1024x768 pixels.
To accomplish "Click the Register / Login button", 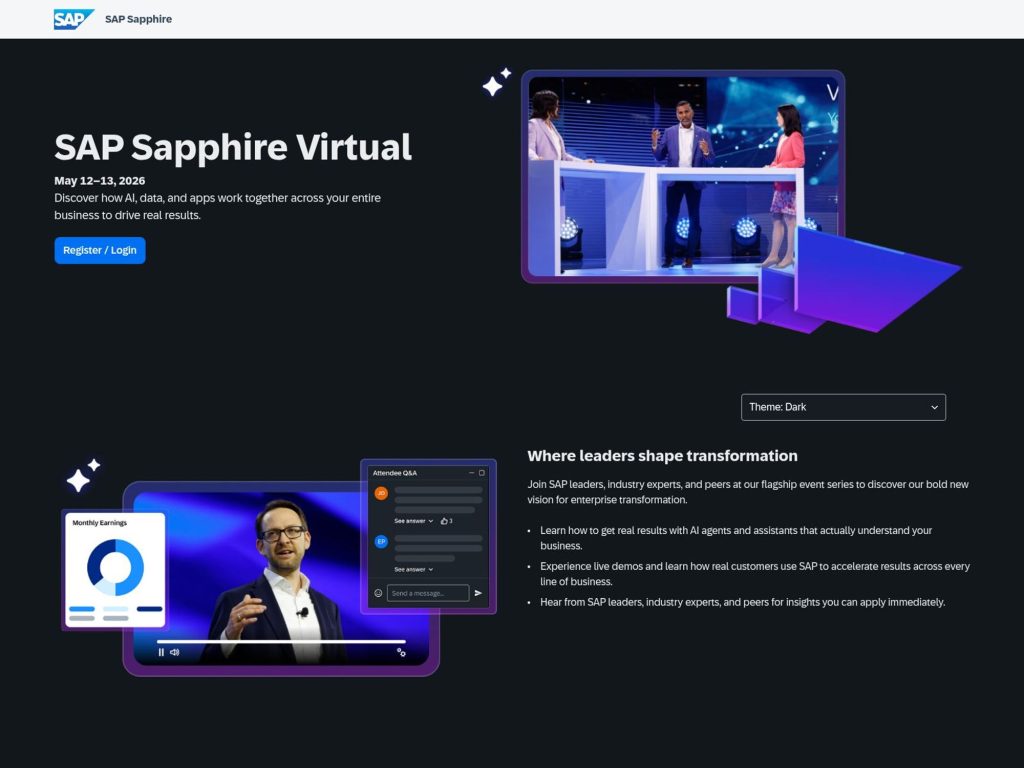I will point(99,250).
